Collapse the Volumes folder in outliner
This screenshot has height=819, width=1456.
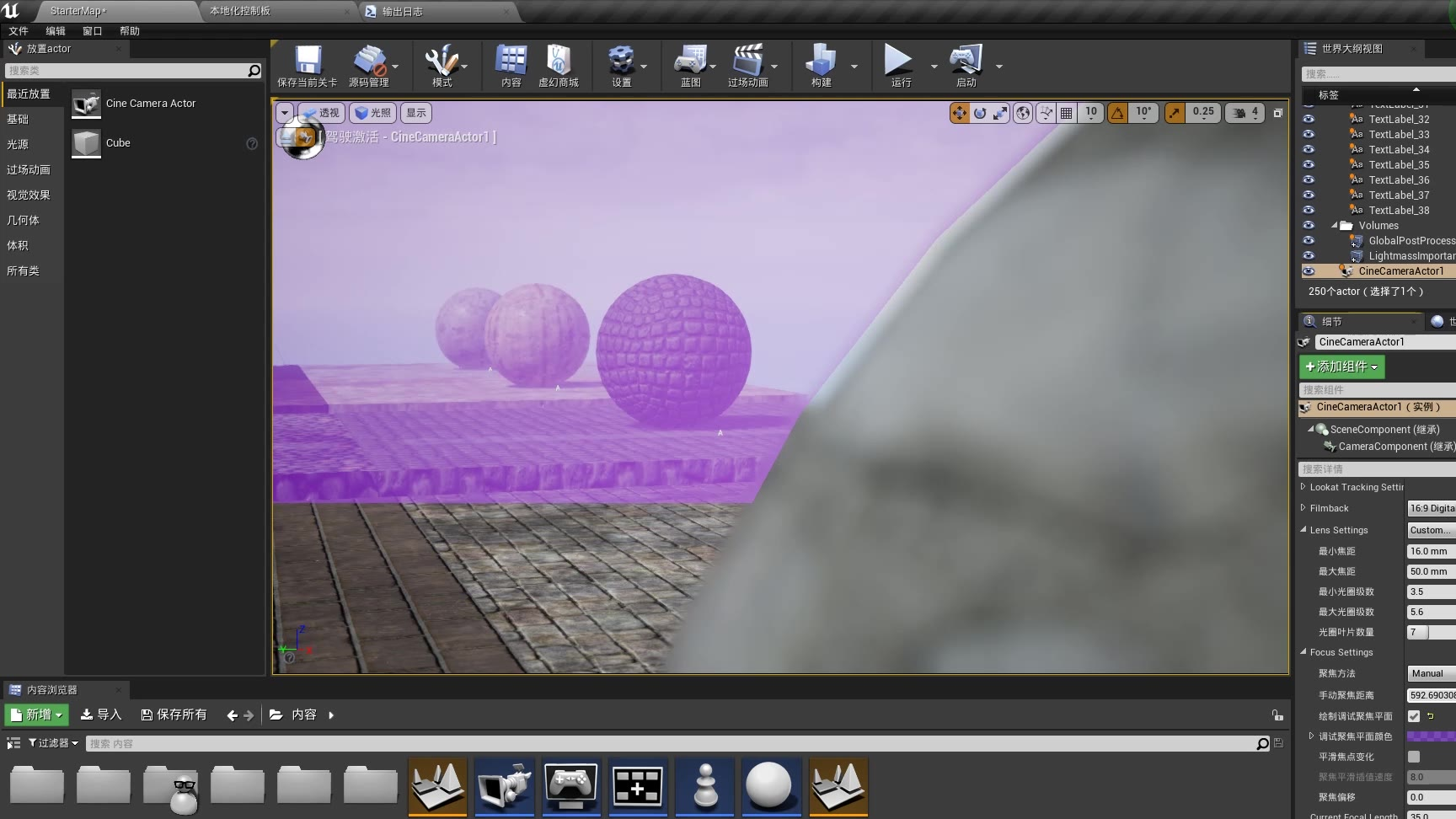pos(1335,225)
